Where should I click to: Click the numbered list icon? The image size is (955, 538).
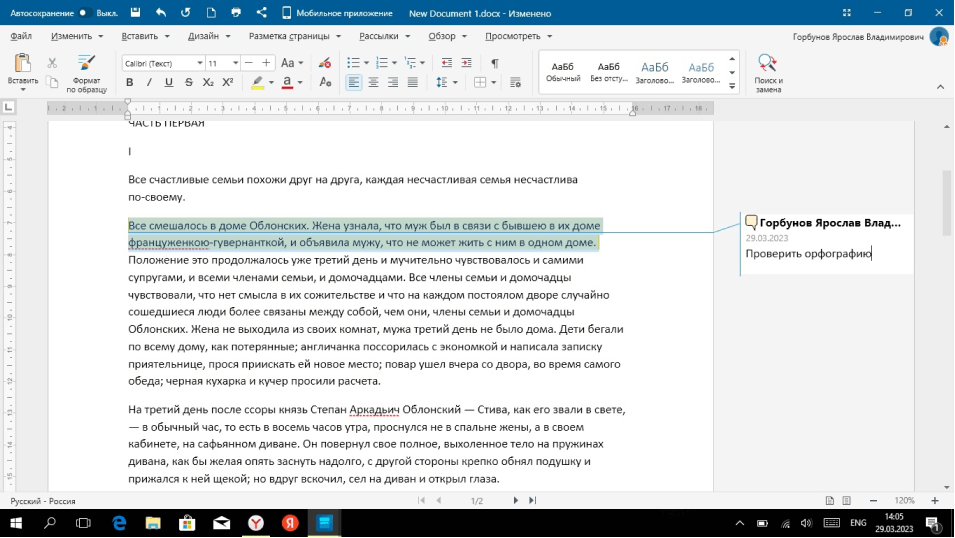[x=382, y=63]
